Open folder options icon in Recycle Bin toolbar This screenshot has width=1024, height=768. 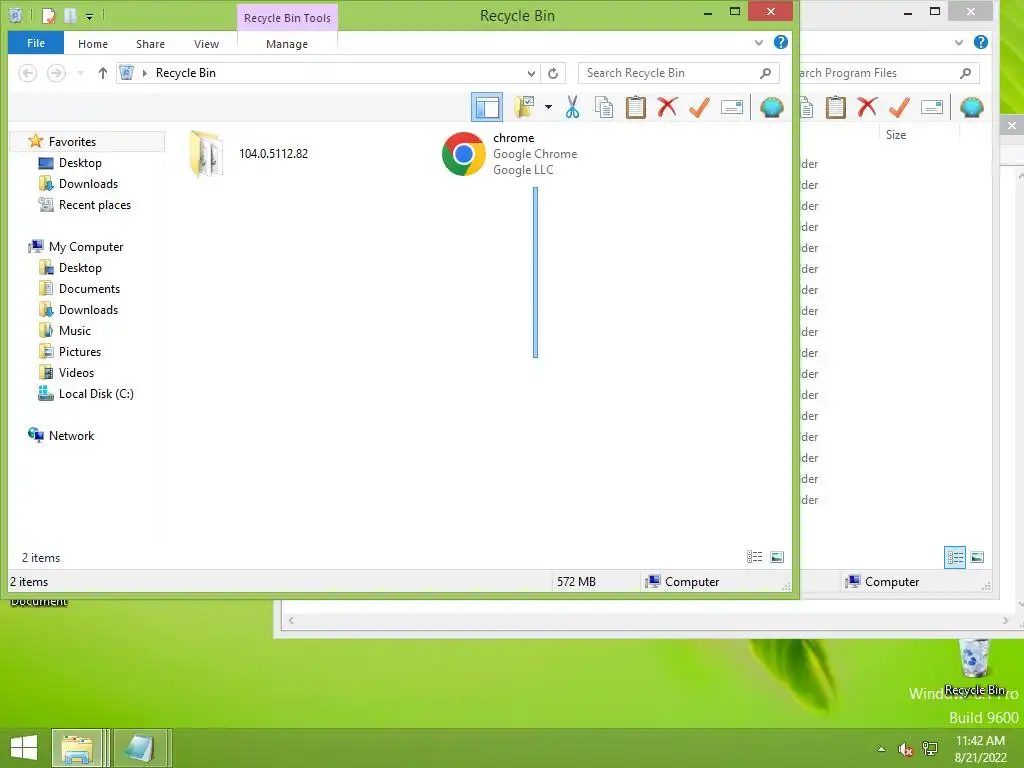pyautogui.click(x=524, y=106)
